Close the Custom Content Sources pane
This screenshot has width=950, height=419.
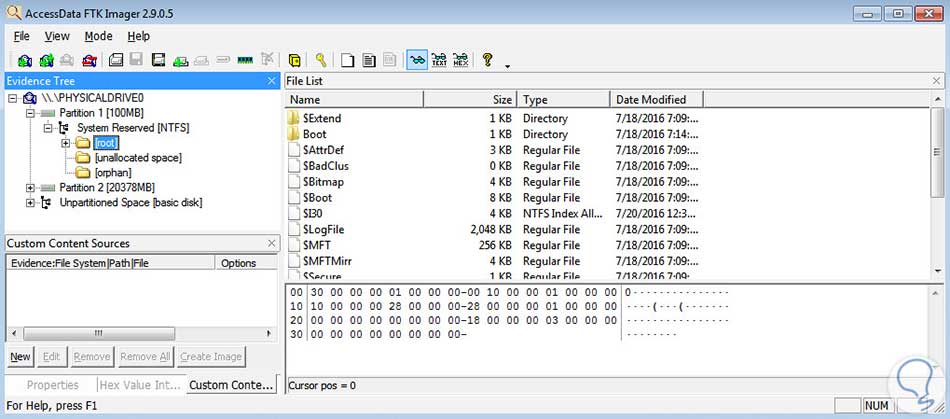[271, 243]
